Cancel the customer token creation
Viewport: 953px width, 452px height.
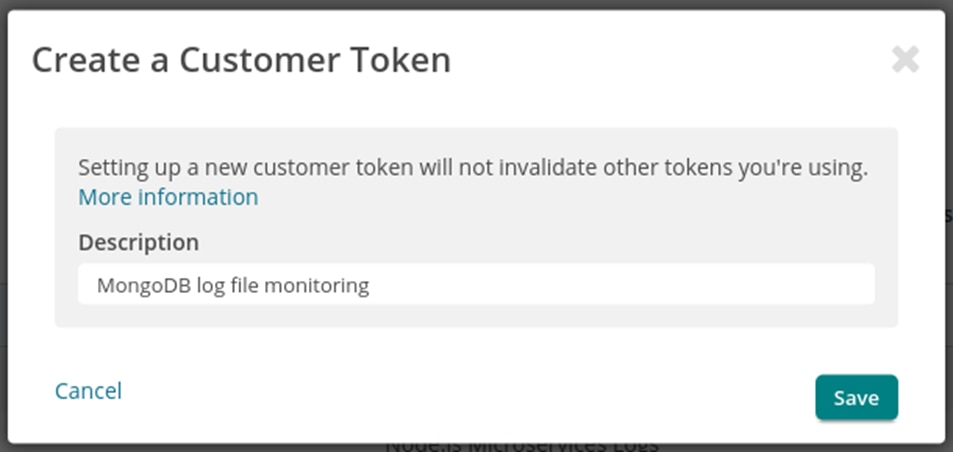pos(88,390)
